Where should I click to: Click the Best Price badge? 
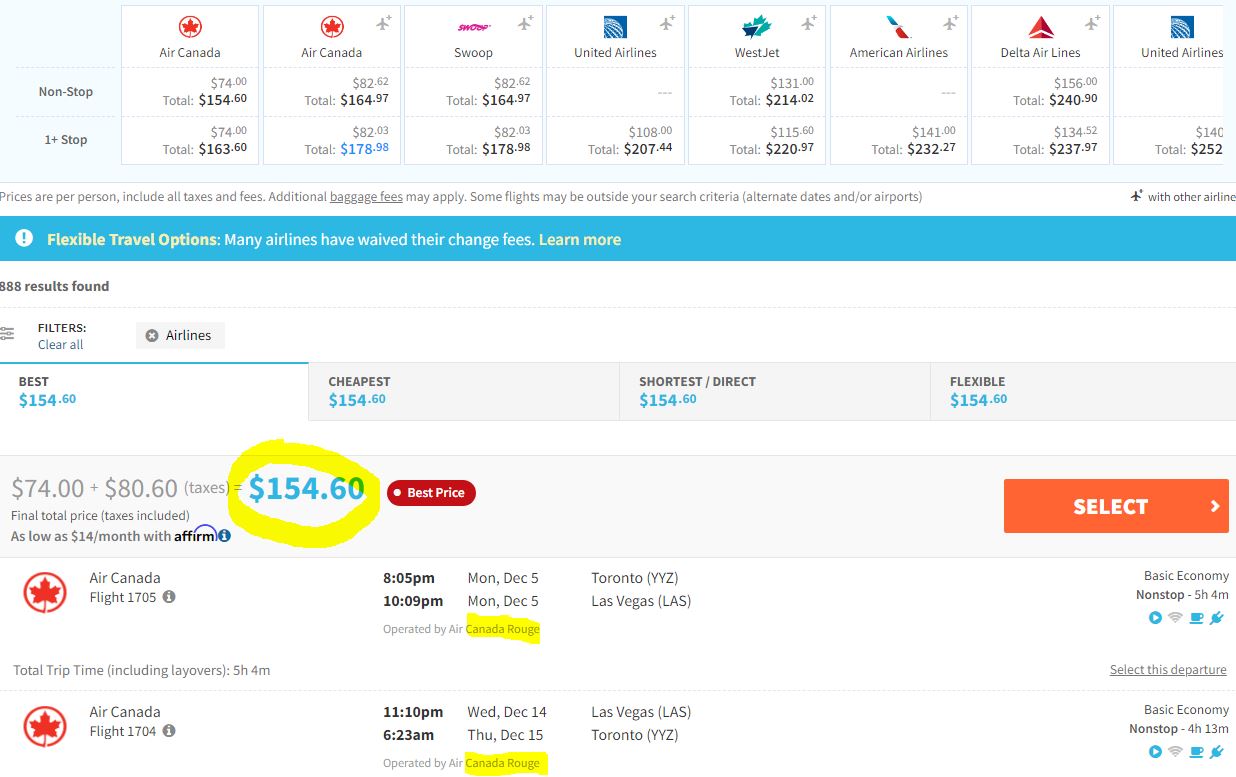coord(431,492)
